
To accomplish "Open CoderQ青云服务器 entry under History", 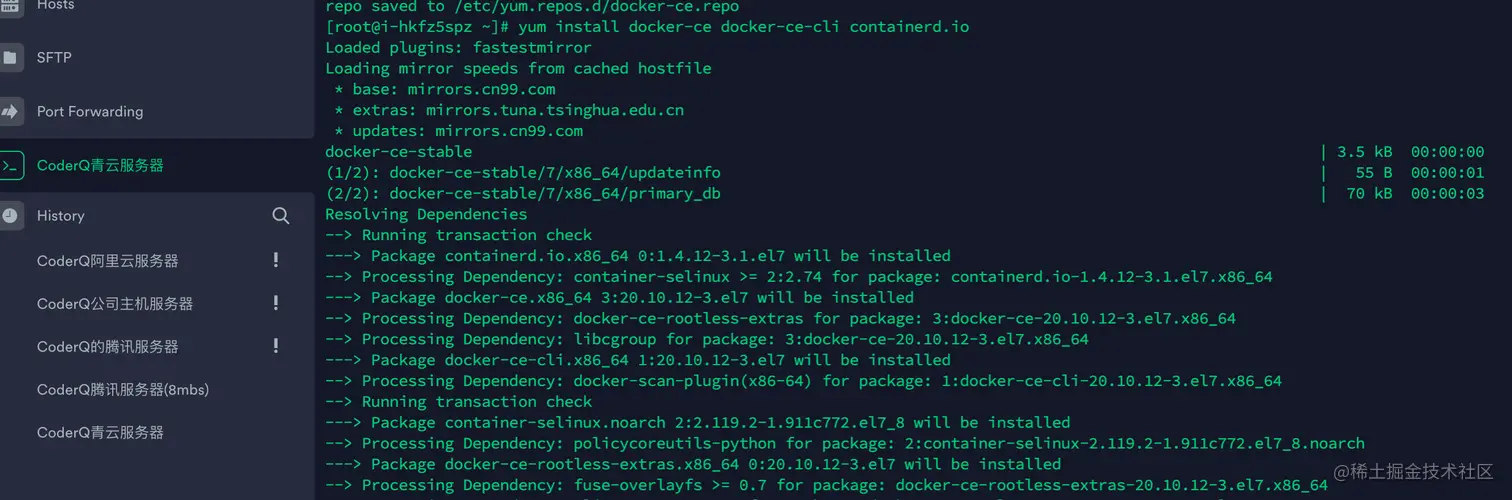I will point(100,433).
